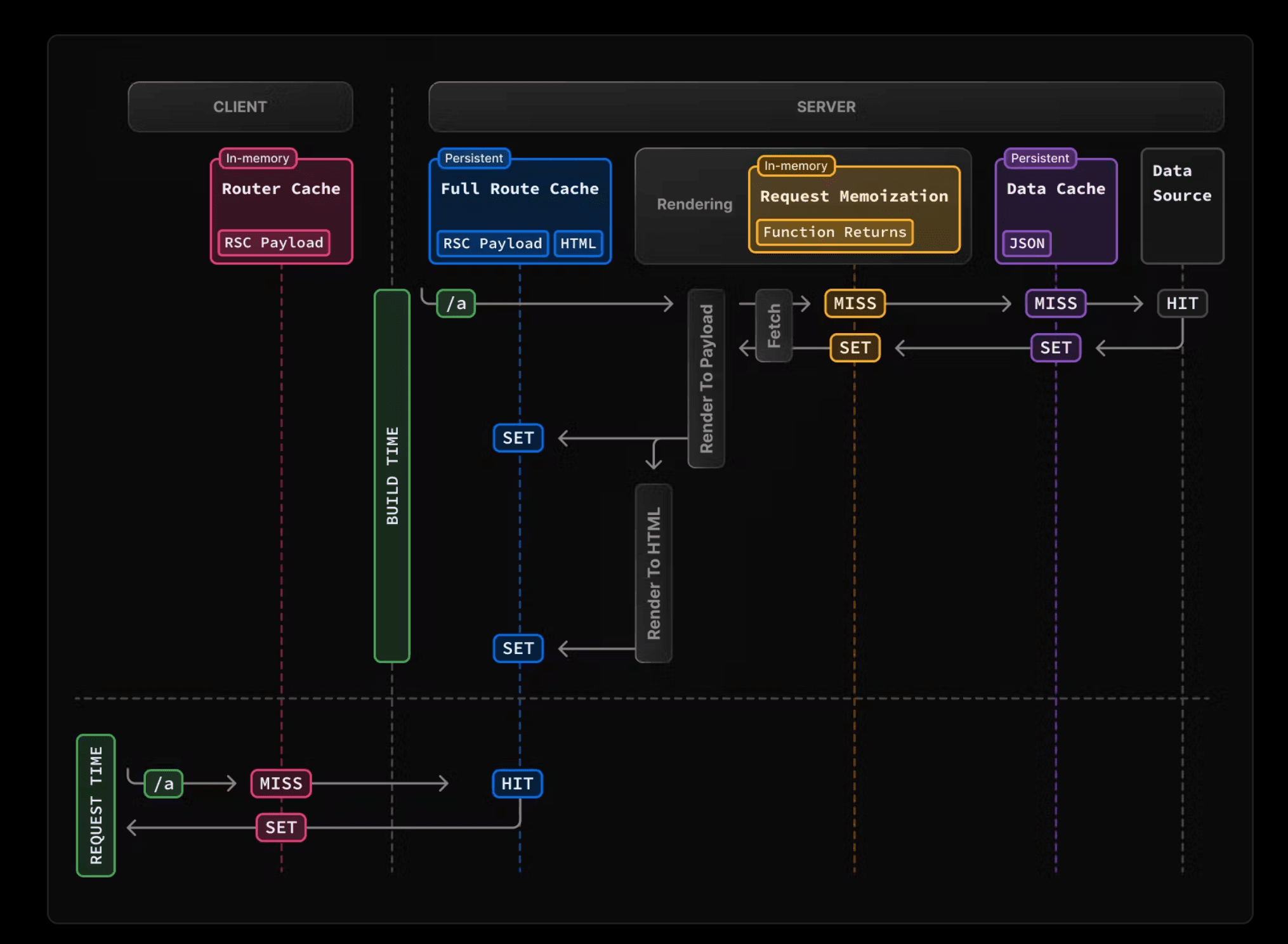Viewport: 1288px width, 944px height.
Task: Click the Render To HTML block
Action: (x=654, y=573)
